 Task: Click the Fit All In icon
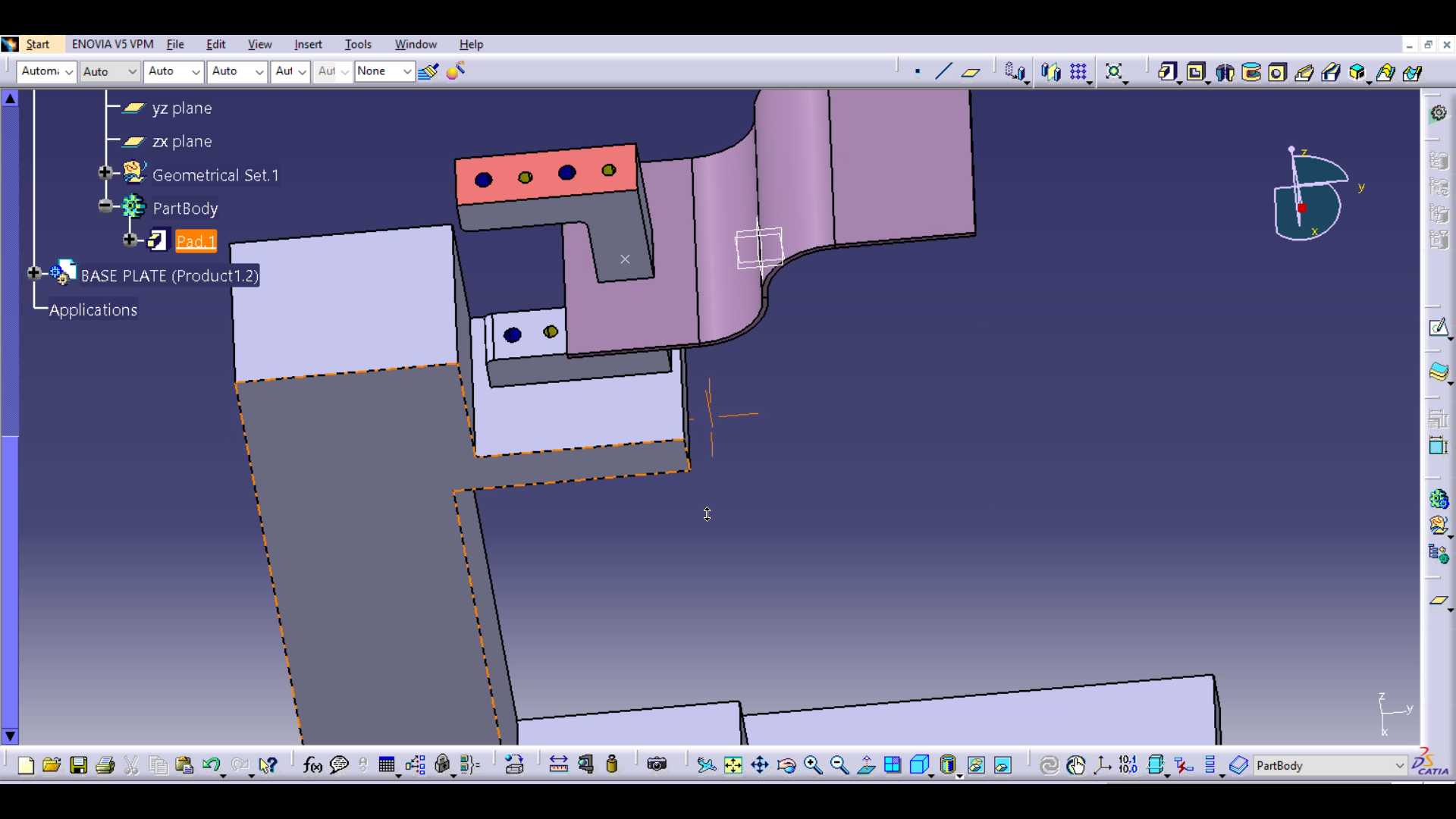[733, 765]
